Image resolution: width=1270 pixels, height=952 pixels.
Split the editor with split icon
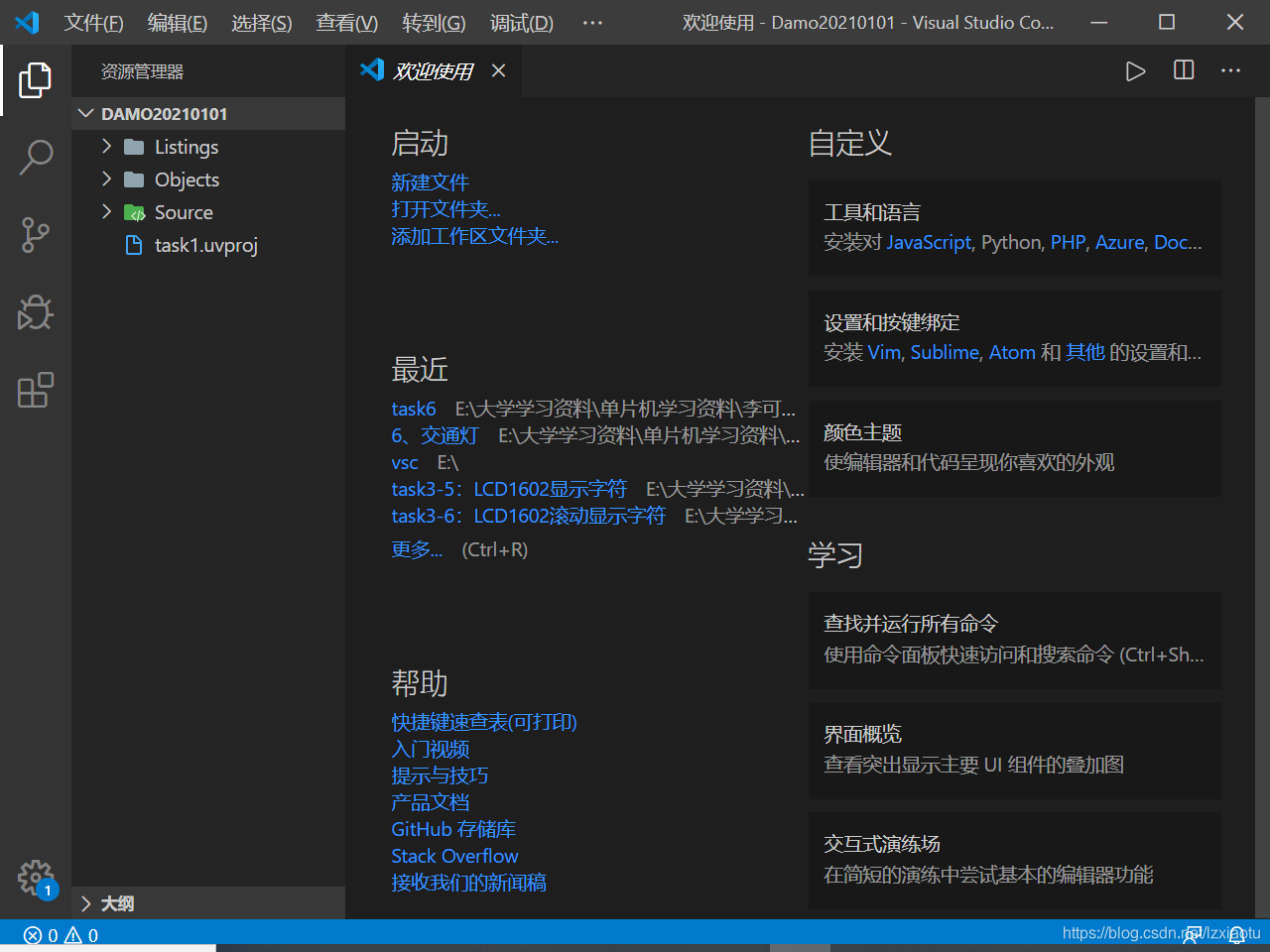pos(1184,70)
